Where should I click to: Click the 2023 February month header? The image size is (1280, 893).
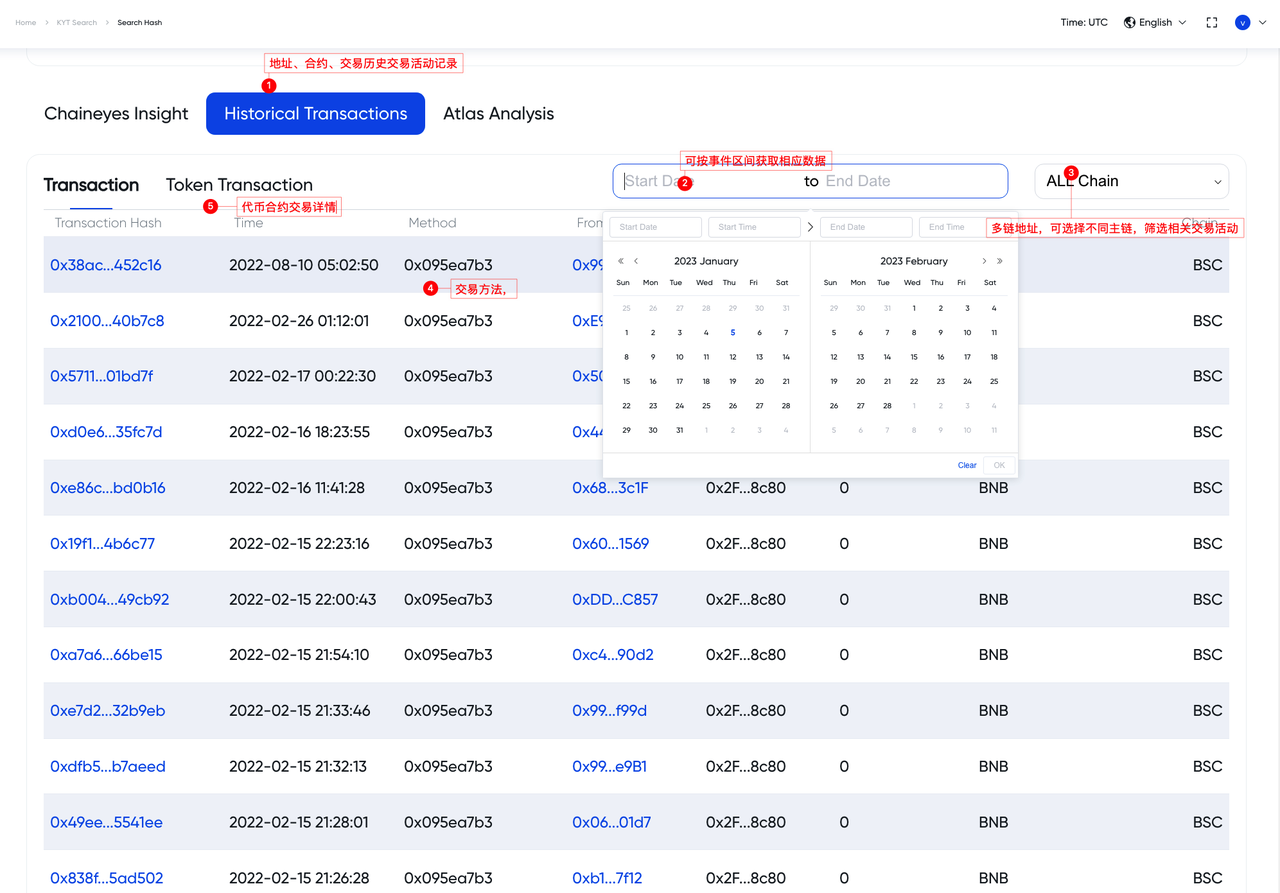(x=914, y=261)
